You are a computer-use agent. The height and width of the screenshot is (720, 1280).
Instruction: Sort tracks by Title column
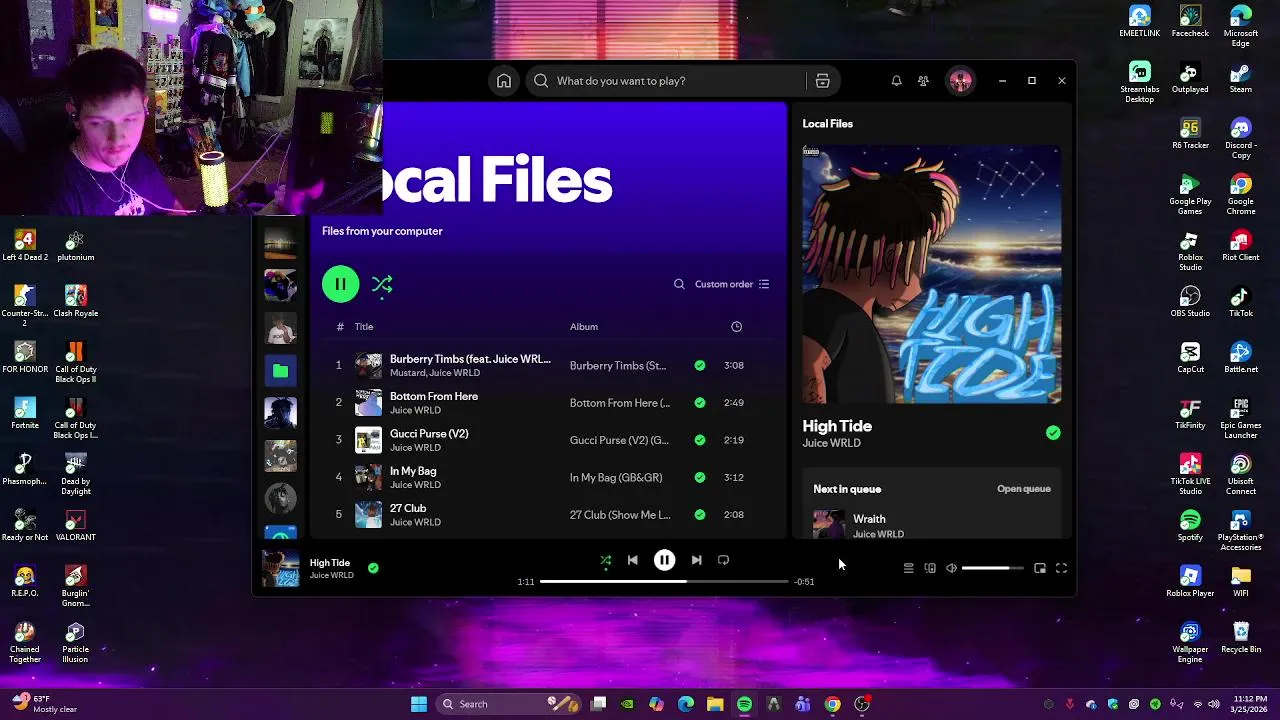tap(364, 327)
